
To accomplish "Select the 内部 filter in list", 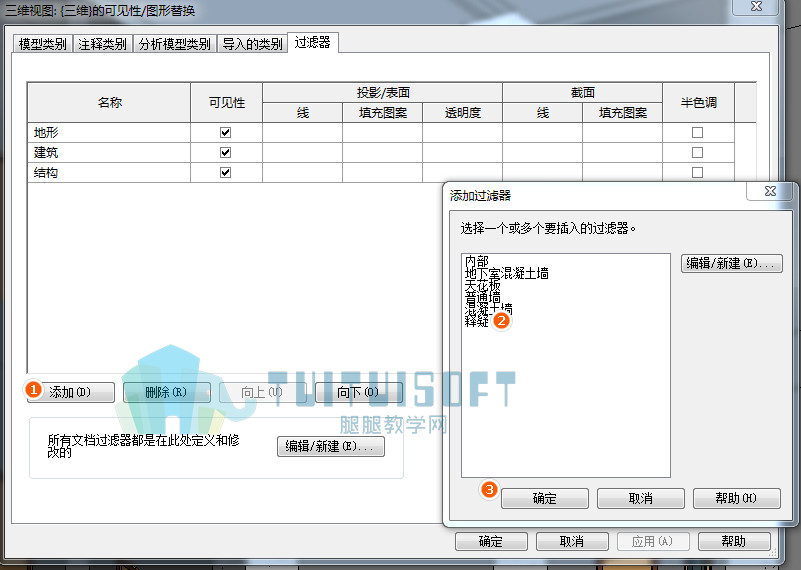I will click(x=477, y=261).
